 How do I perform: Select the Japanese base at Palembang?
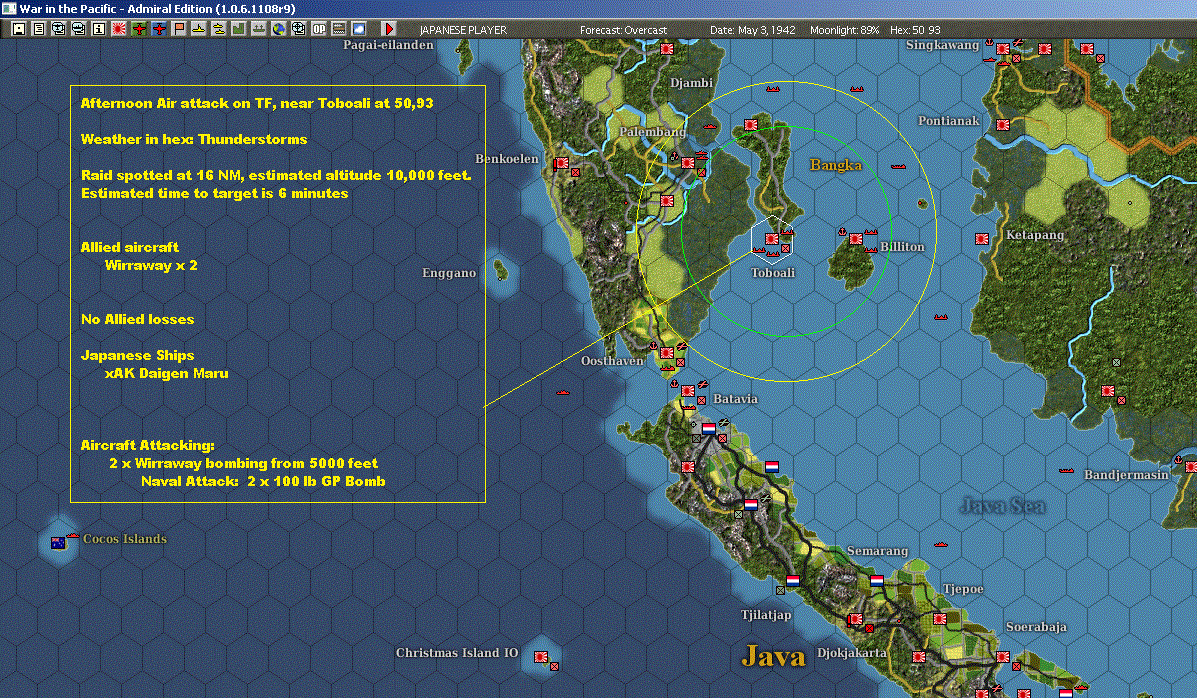pyautogui.click(x=688, y=163)
